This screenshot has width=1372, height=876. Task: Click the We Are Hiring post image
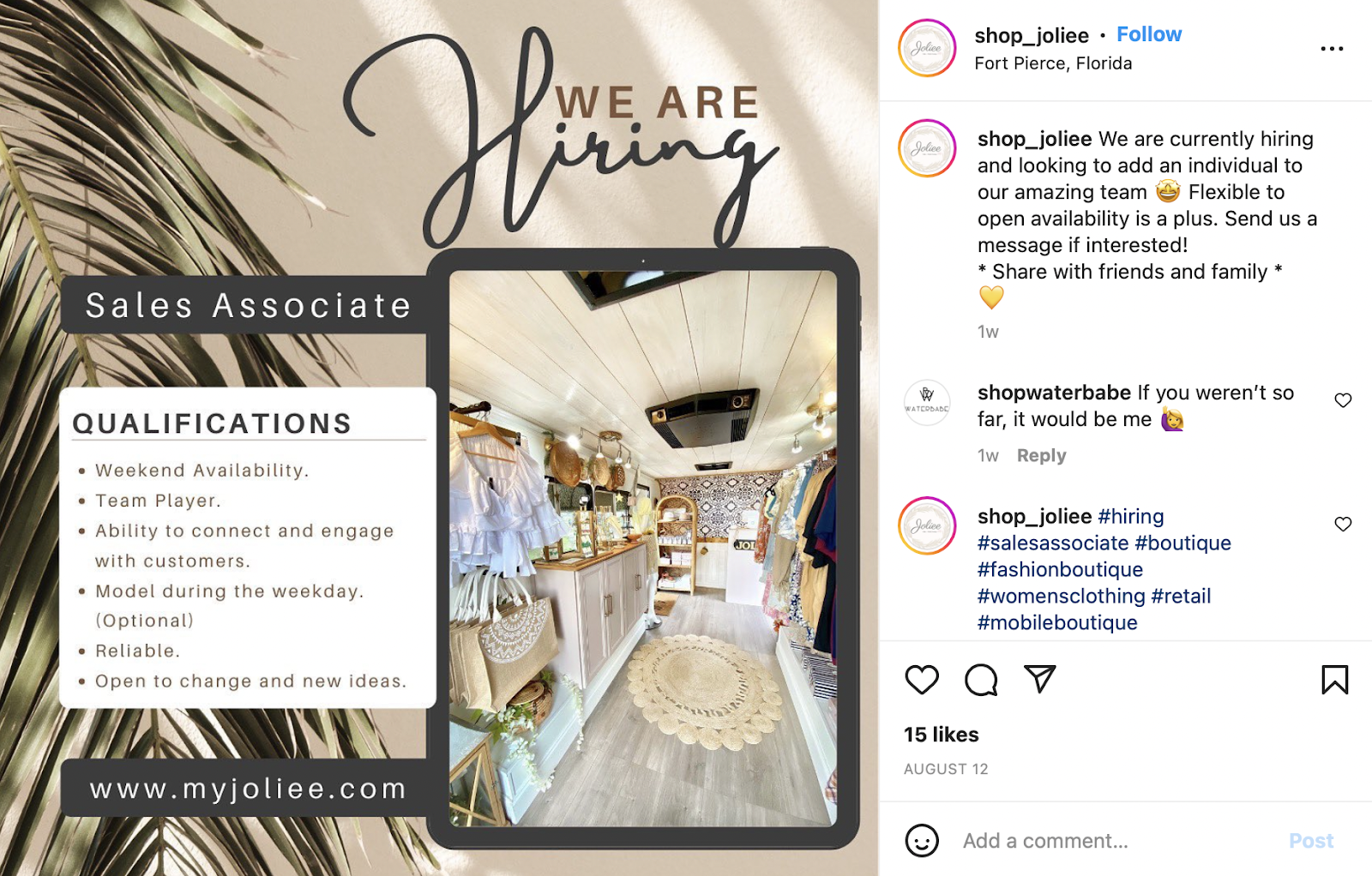pyautogui.click(x=439, y=438)
